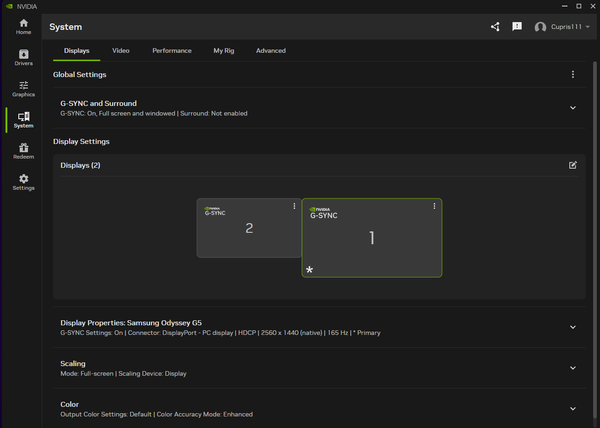Open the Cupris111 account dropdown
Image resolution: width=600 pixels, height=428 pixels.
click(x=562, y=27)
